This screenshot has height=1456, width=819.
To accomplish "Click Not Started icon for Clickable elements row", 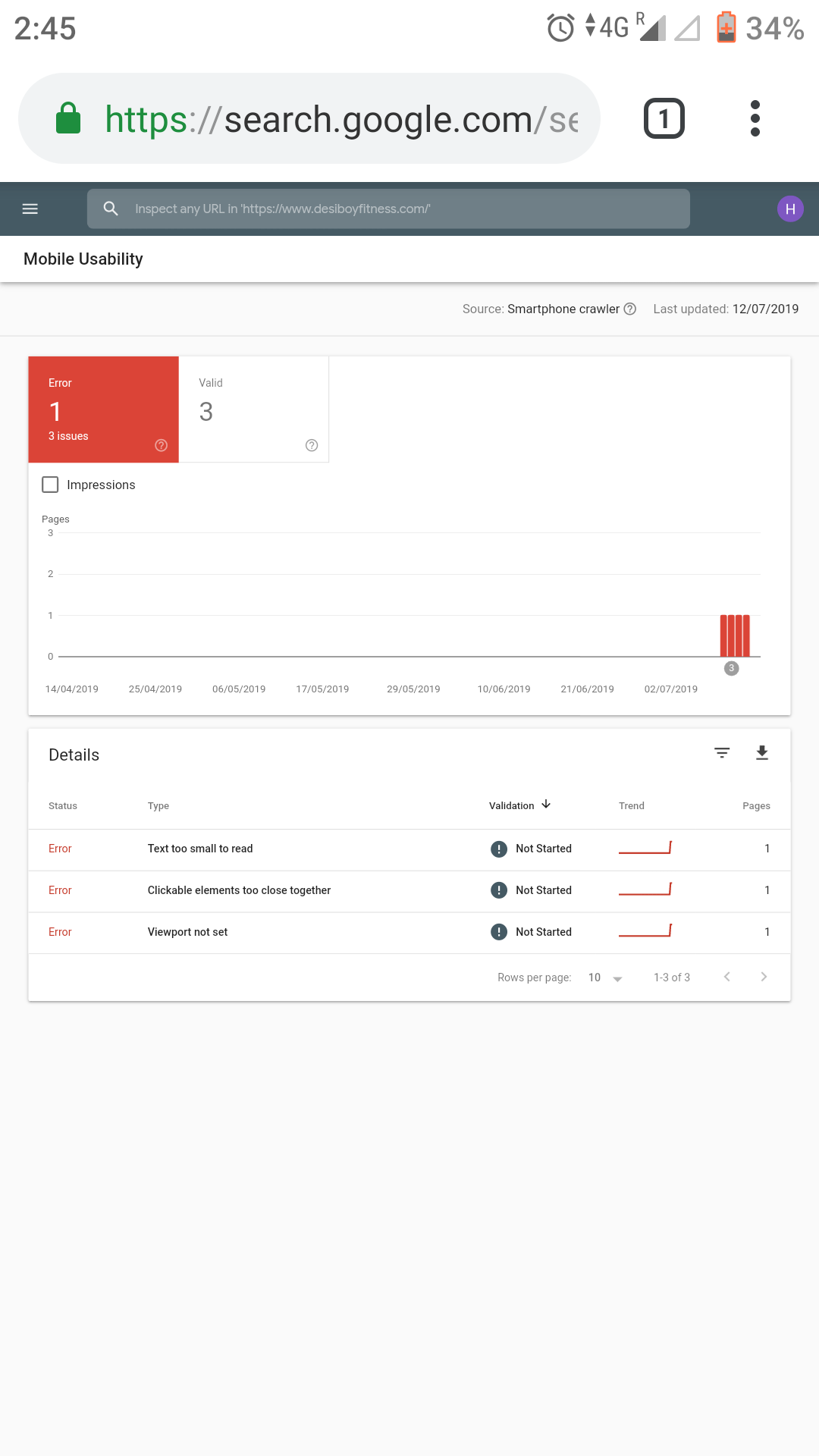I will point(499,890).
